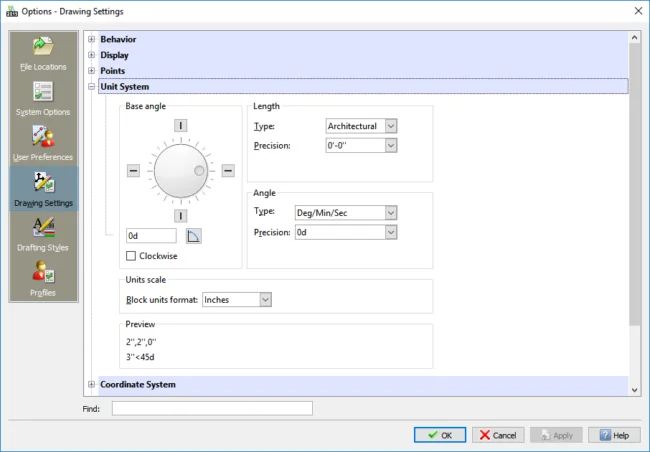Select the System Options sidebar icon

click(42, 97)
